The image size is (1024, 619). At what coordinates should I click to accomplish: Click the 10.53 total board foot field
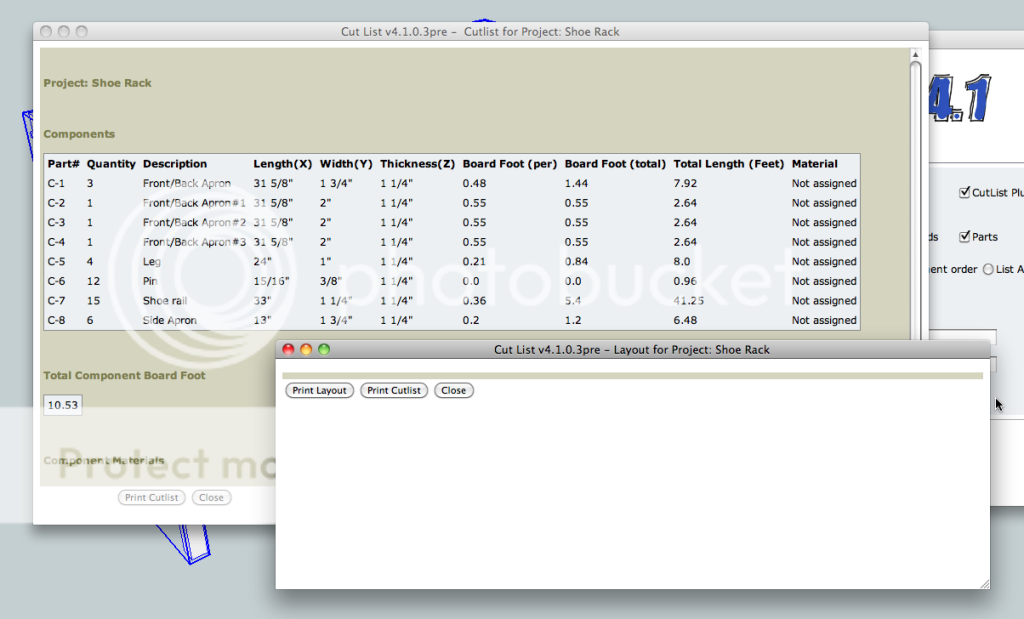[62, 405]
